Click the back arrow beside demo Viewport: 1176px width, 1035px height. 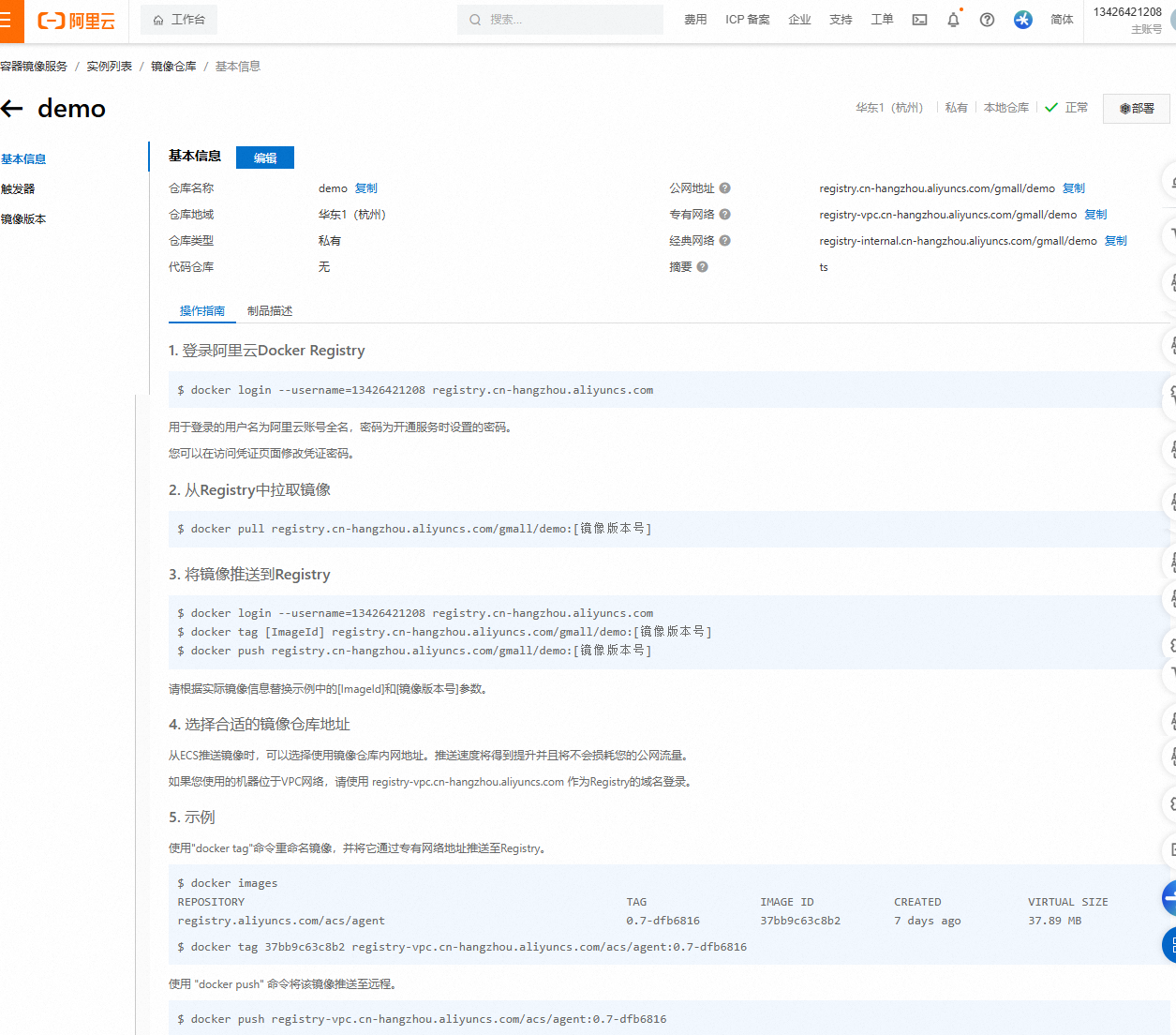(12, 109)
